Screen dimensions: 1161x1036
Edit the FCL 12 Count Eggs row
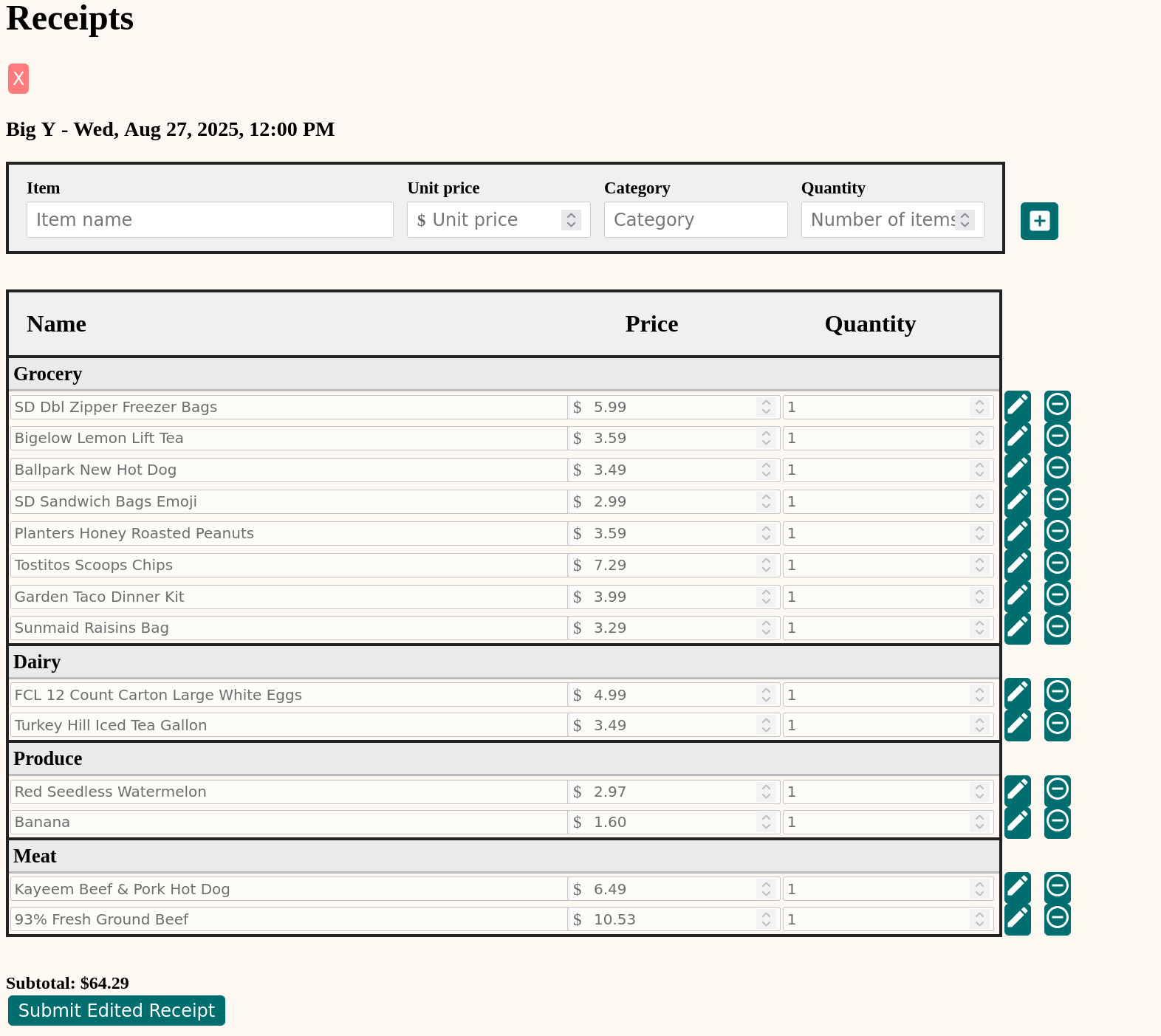[1017, 693]
